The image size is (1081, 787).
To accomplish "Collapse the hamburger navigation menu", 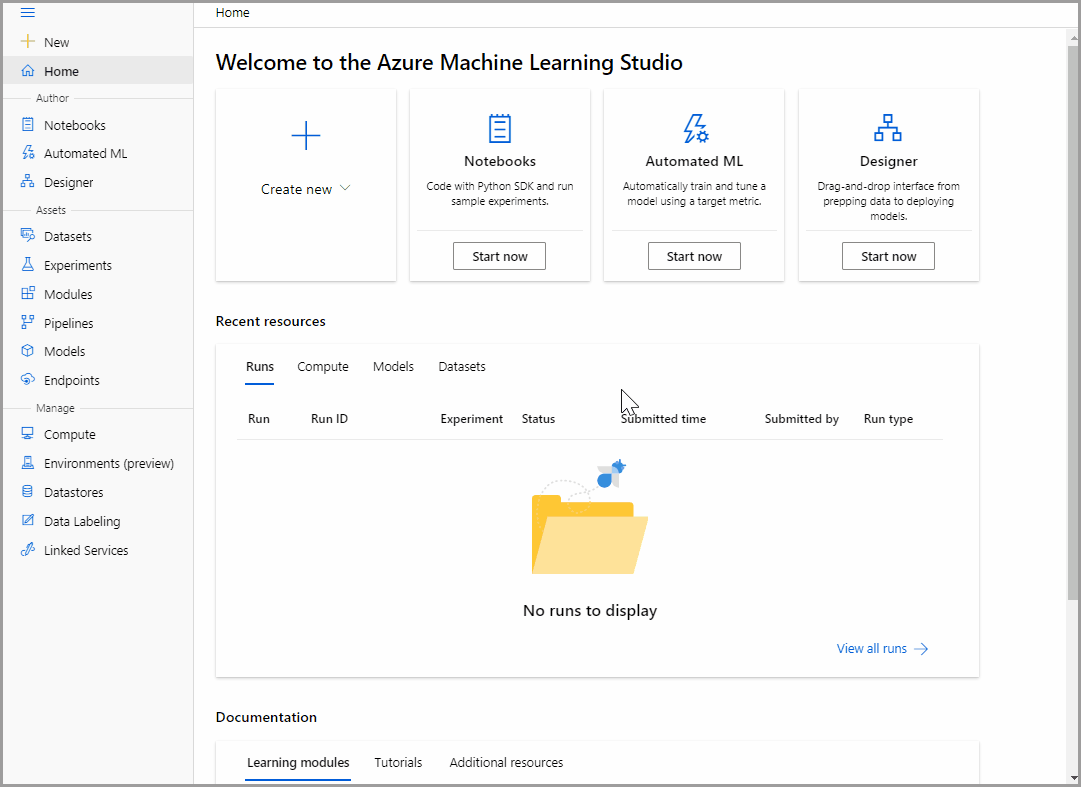I will 28,13.
